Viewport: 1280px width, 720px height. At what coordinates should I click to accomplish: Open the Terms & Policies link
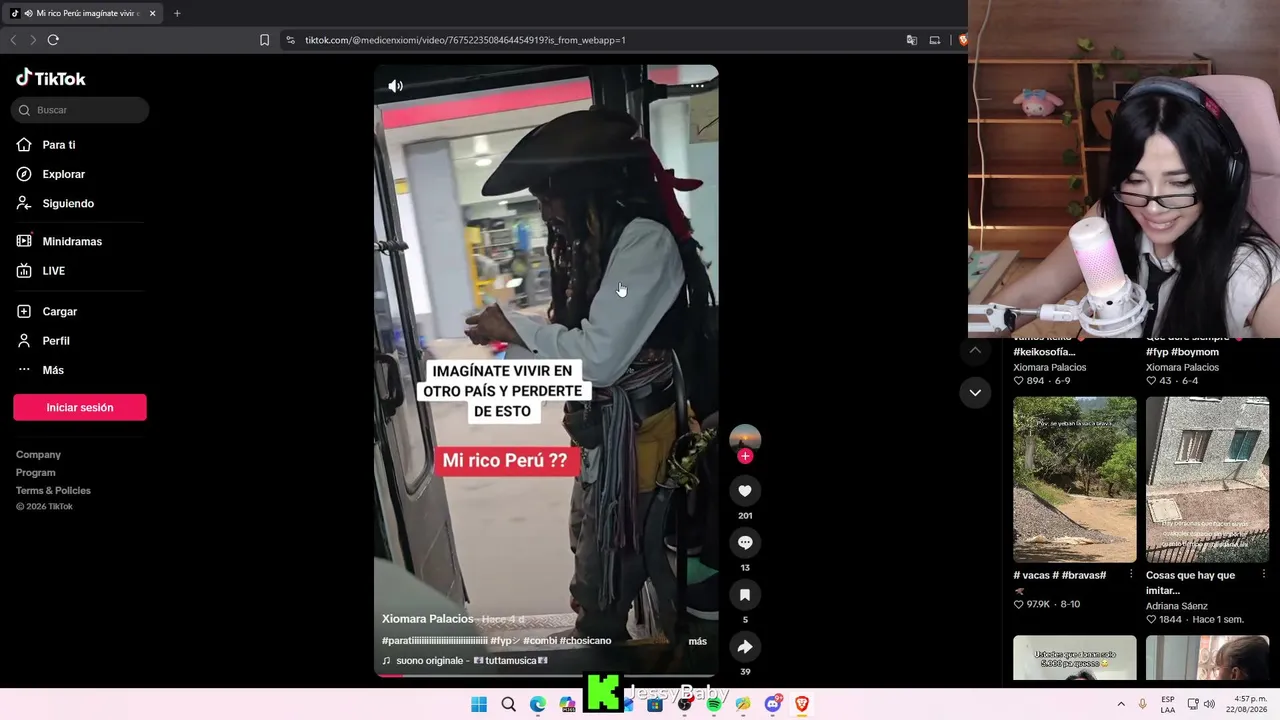click(53, 491)
